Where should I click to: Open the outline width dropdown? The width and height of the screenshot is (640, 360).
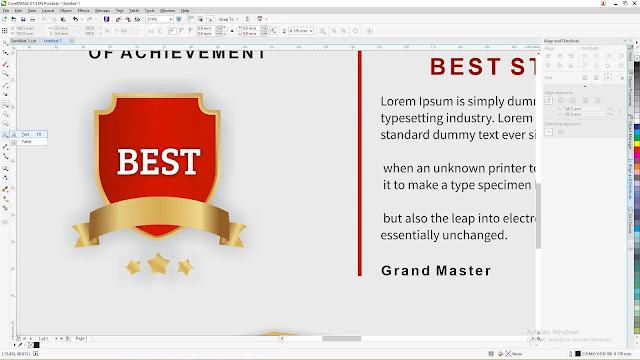pos(311,31)
